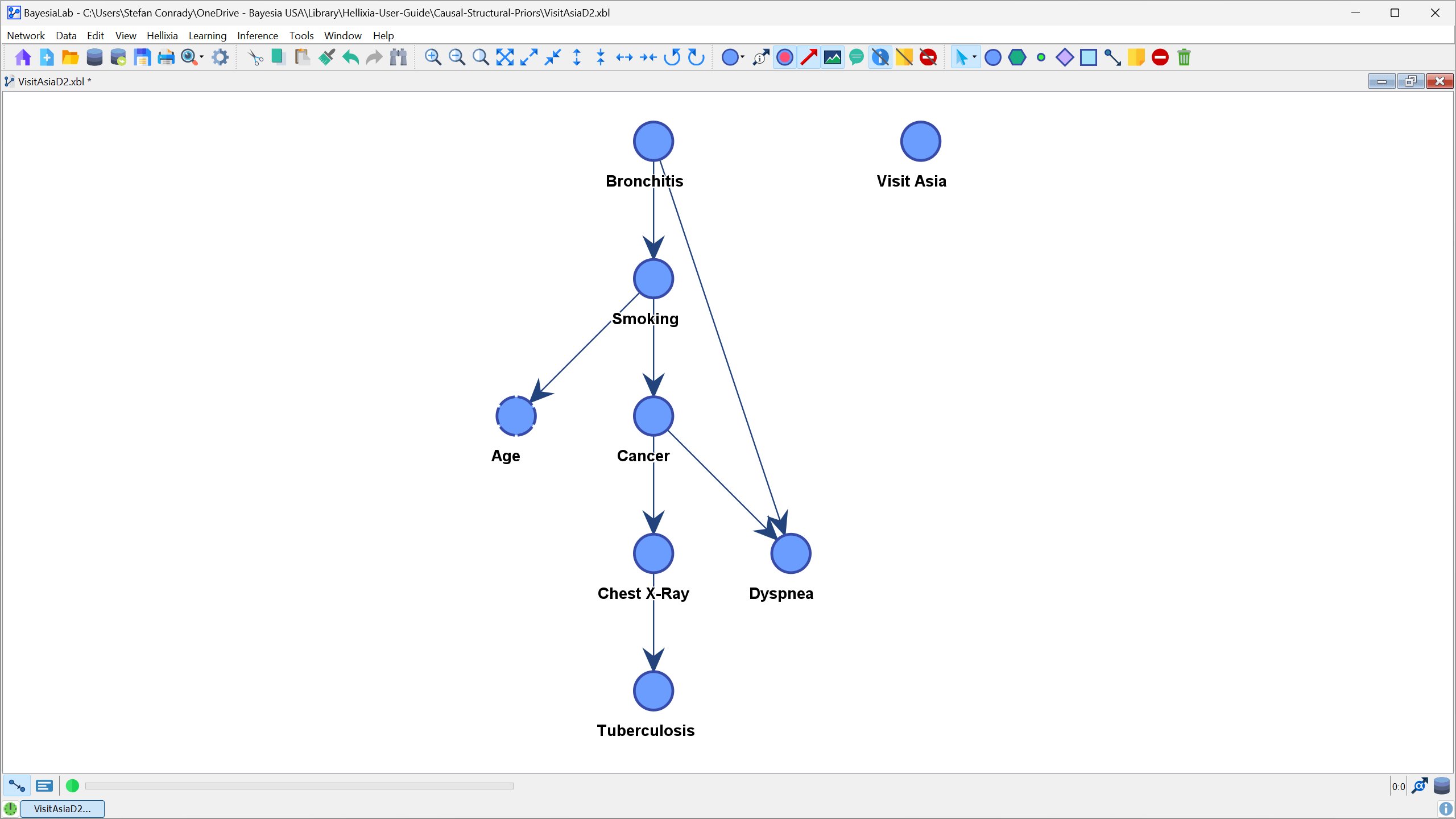Expand the selection pointer tool dropdown
The width and height of the screenshot is (1456, 819).
[975, 57]
